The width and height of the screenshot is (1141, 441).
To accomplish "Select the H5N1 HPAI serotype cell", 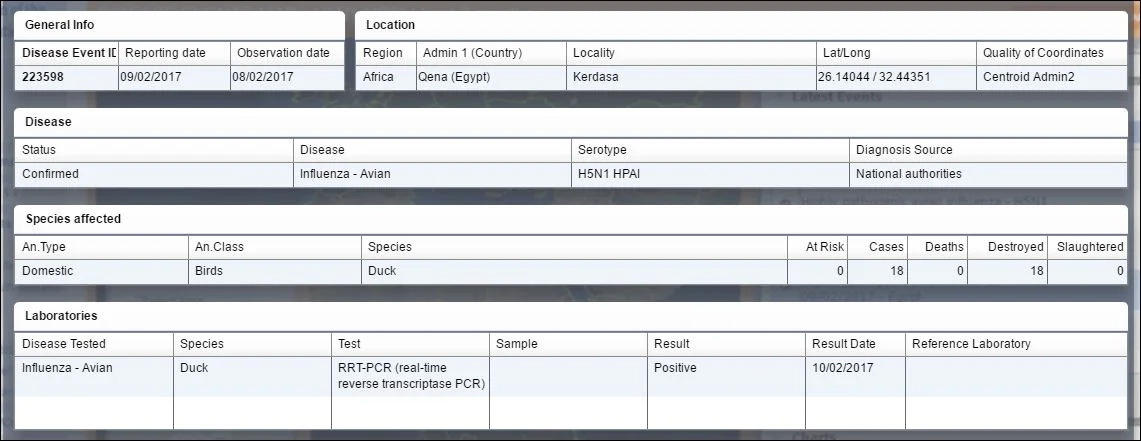I will point(710,175).
